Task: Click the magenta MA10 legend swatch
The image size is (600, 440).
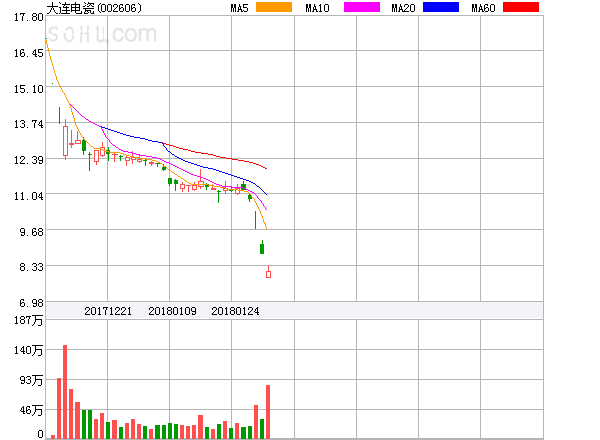Action: click(x=362, y=7)
